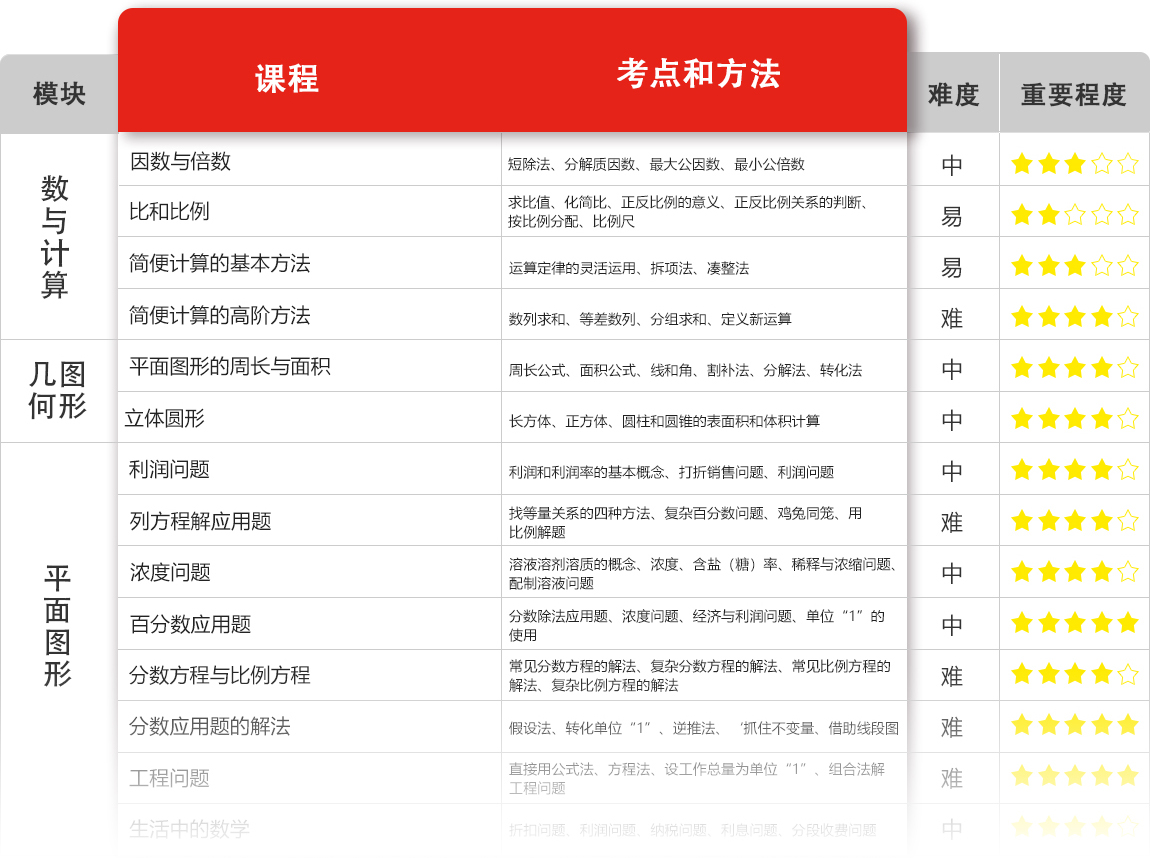Image resolution: width=1150 pixels, height=858 pixels.
Task: Click the course 简便计算的高阶方法
Action: (219, 315)
